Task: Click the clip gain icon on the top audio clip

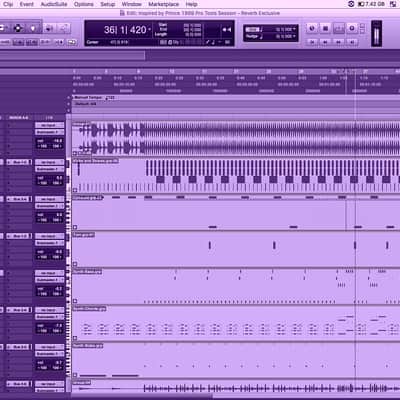Action: coord(75,153)
